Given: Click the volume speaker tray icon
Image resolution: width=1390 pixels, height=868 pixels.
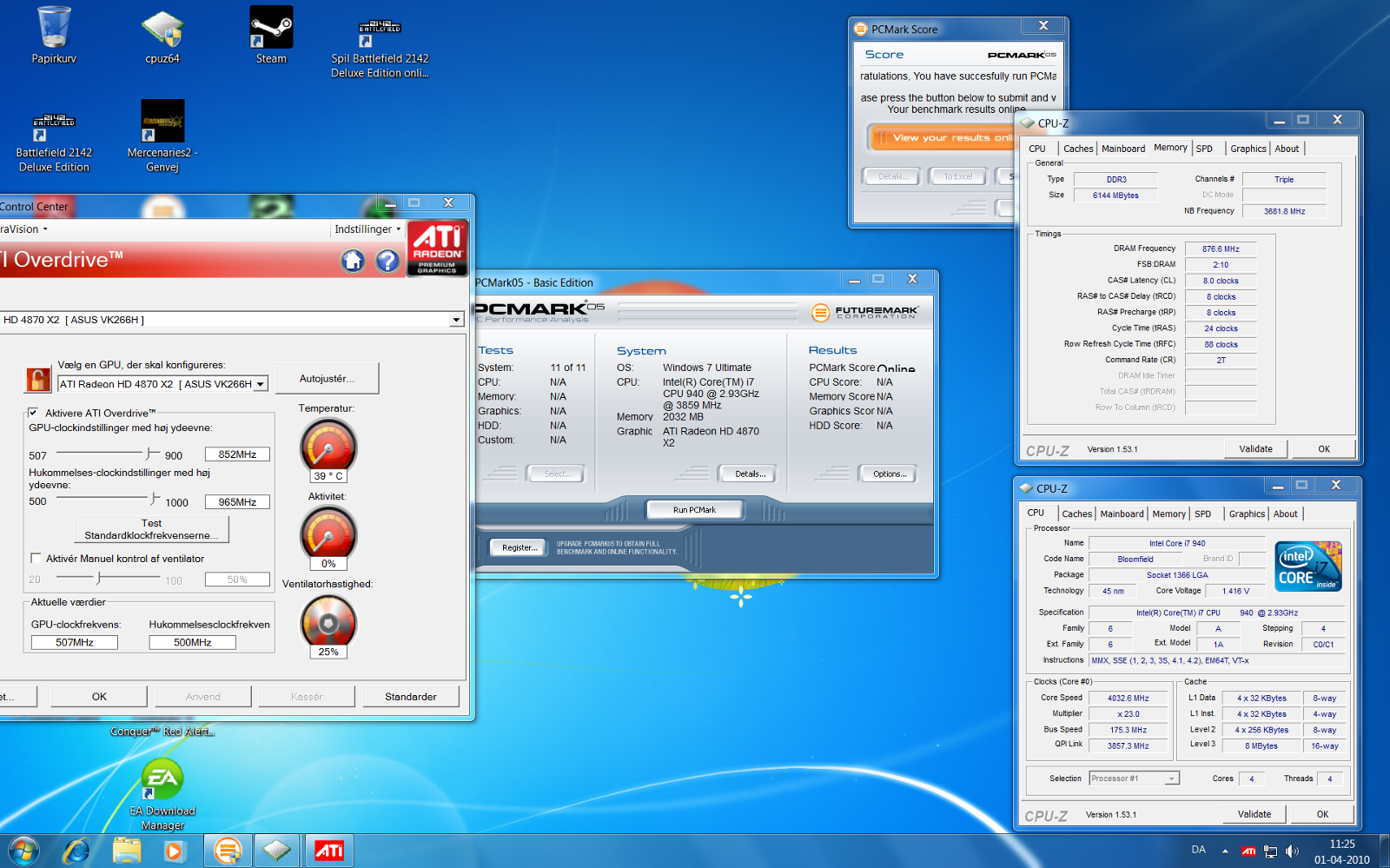Looking at the screenshot, I should [x=1292, y=851].
